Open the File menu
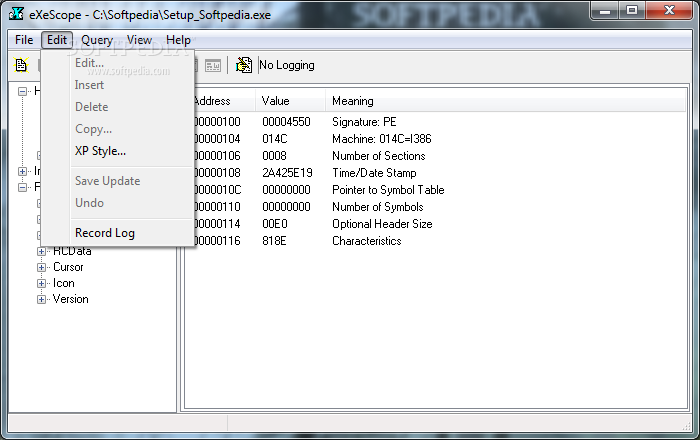Screen dimensions: 700x440 click(x=24, y=40)
